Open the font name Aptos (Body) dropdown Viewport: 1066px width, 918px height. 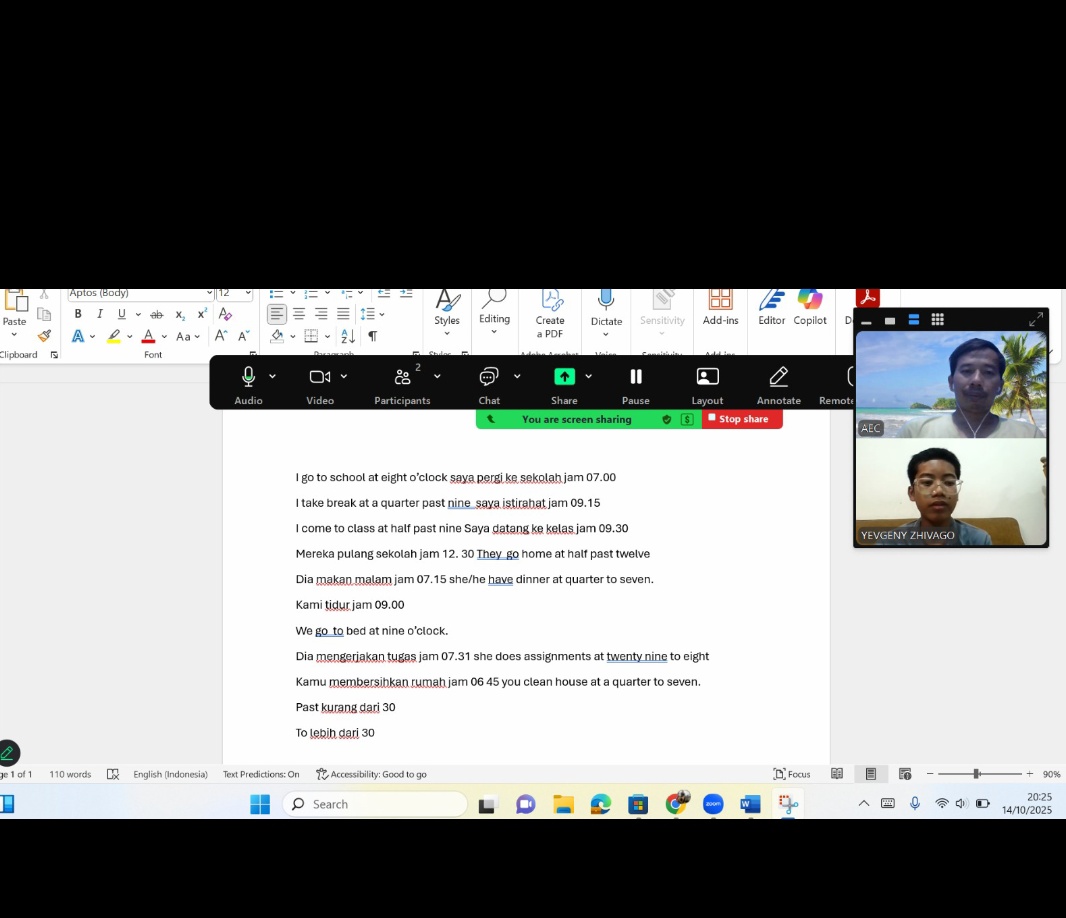(x=209, y=293)
